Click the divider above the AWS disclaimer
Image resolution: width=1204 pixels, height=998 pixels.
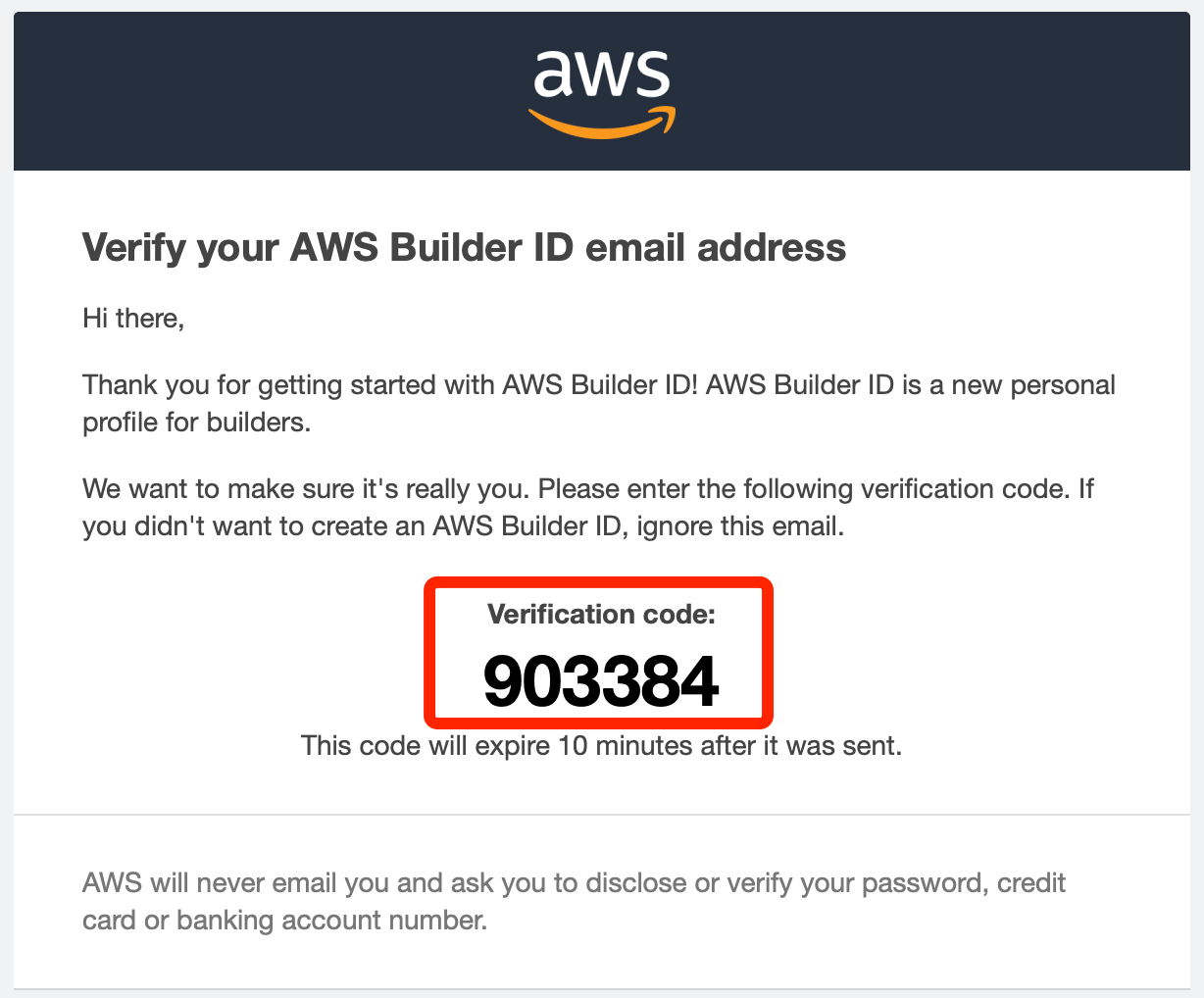[602, 814]
